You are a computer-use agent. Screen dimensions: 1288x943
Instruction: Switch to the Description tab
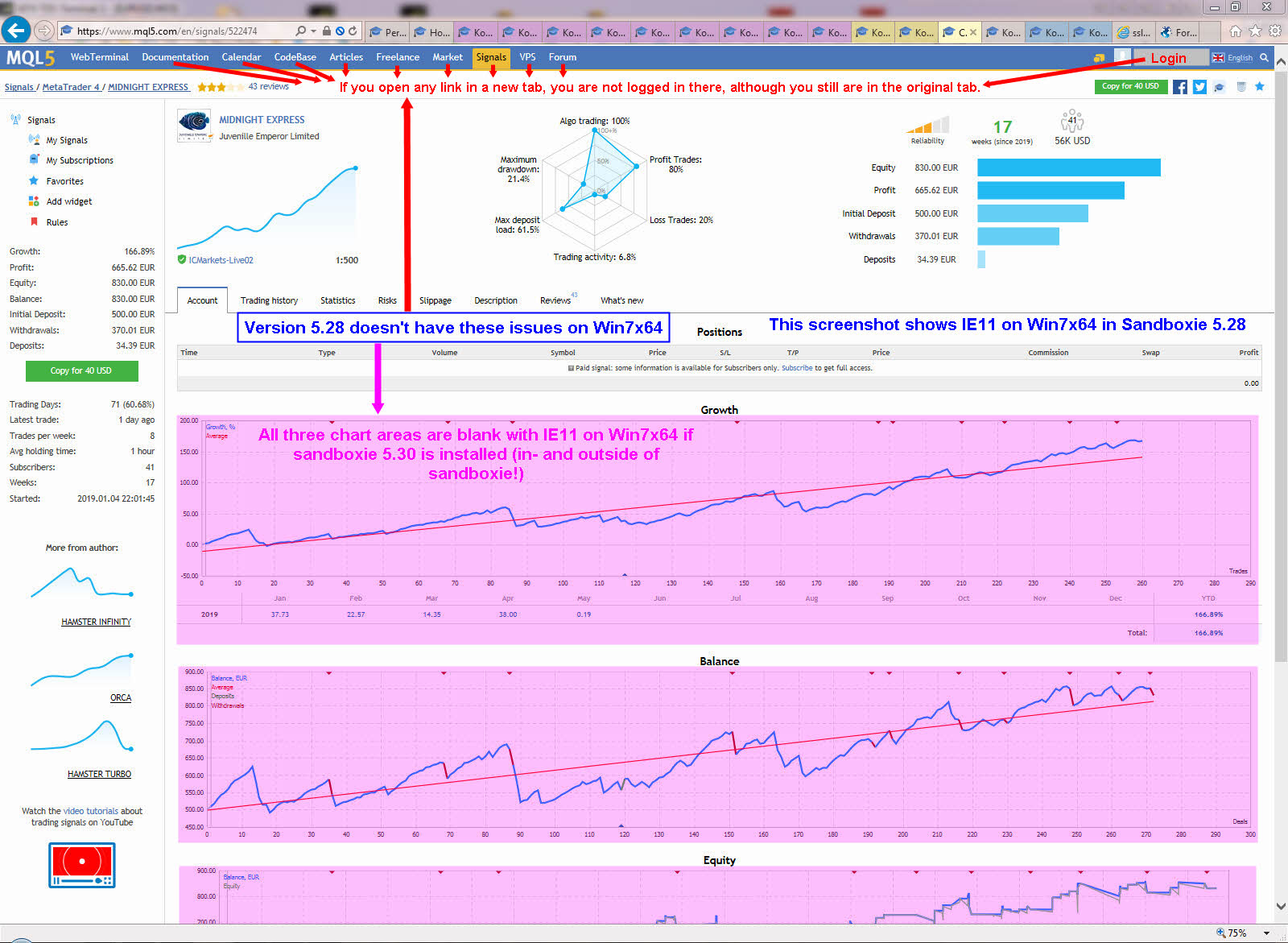click(496, 300)
